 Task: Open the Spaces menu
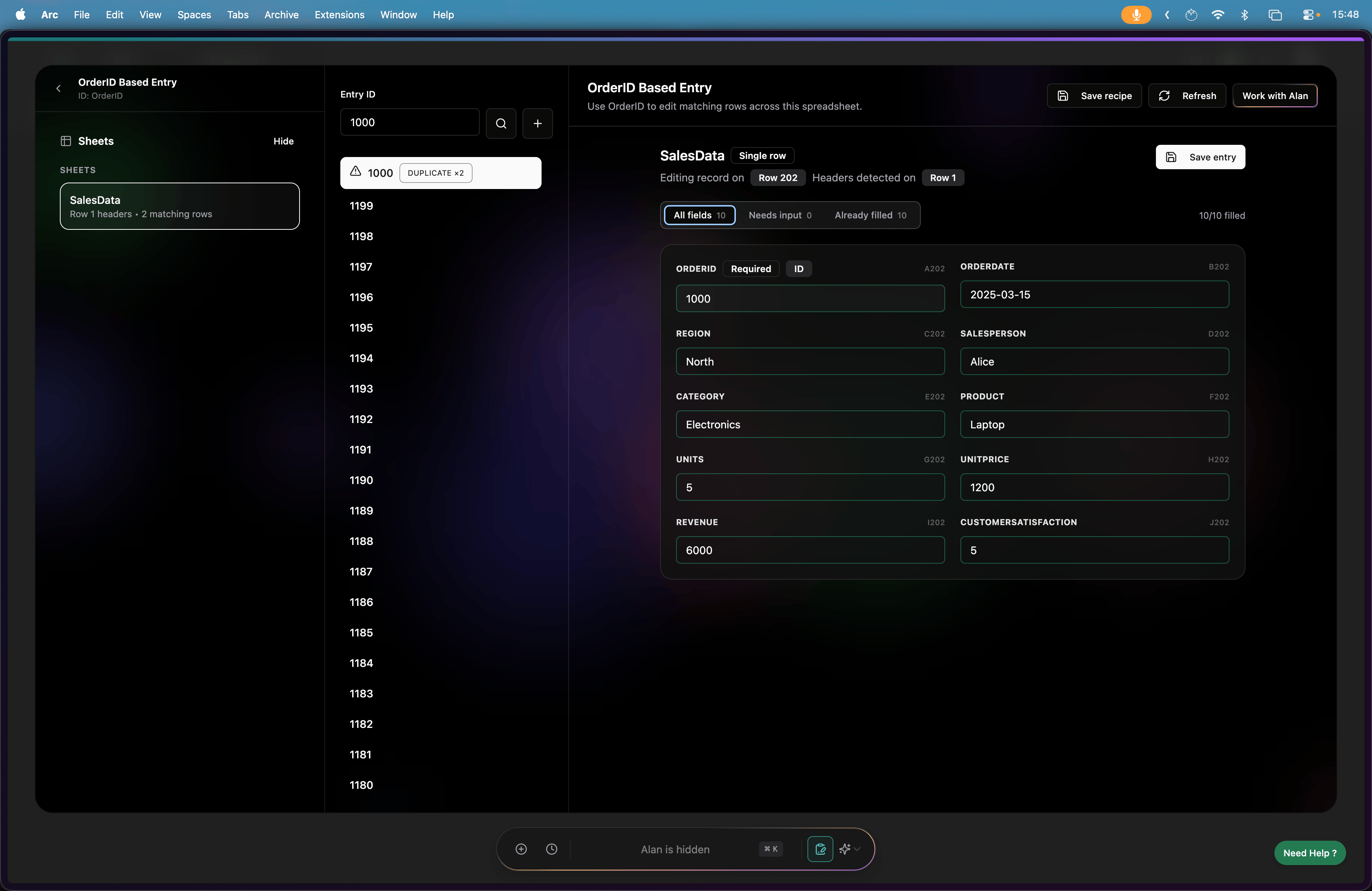click(x=194, y=14)
